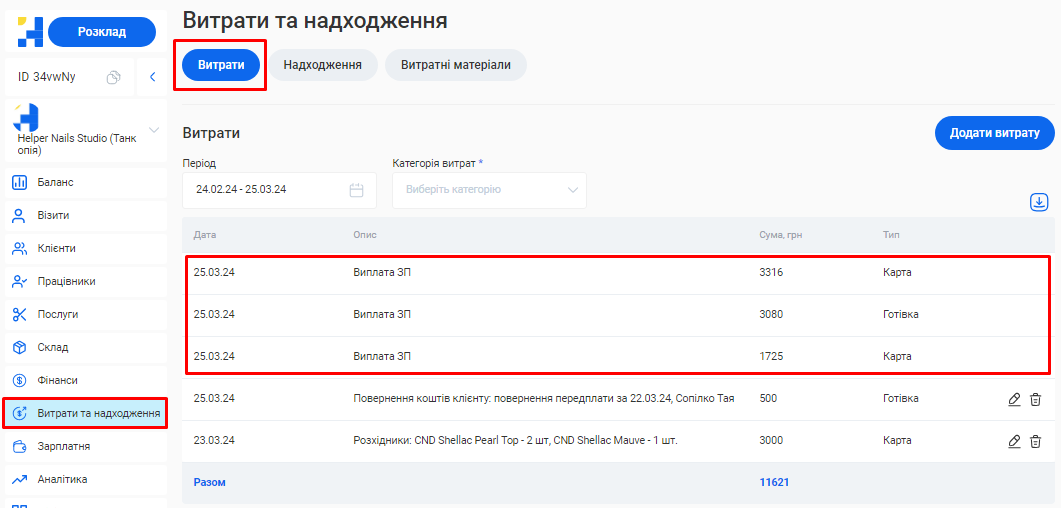Switch to the Витратні матеріали tab
The width and height of the screenshot is (1061, 508).
(456, 65)
